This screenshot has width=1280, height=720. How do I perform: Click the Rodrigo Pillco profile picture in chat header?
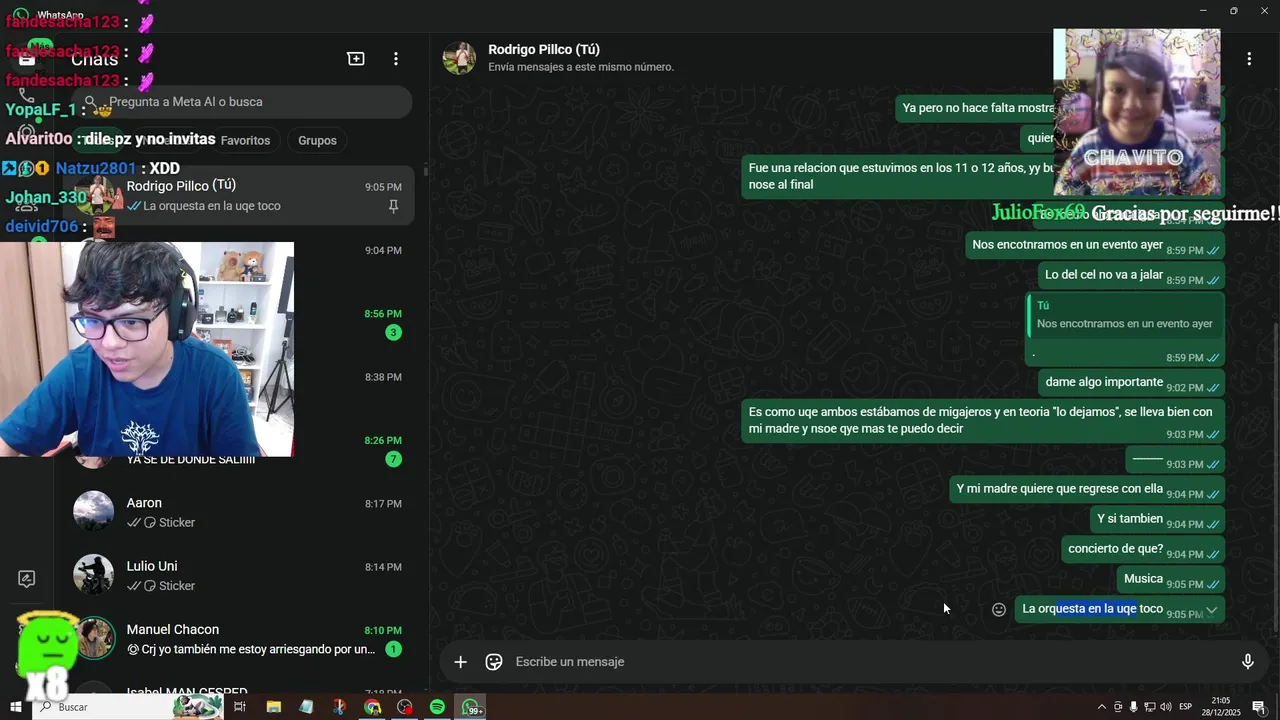point(459,58)
